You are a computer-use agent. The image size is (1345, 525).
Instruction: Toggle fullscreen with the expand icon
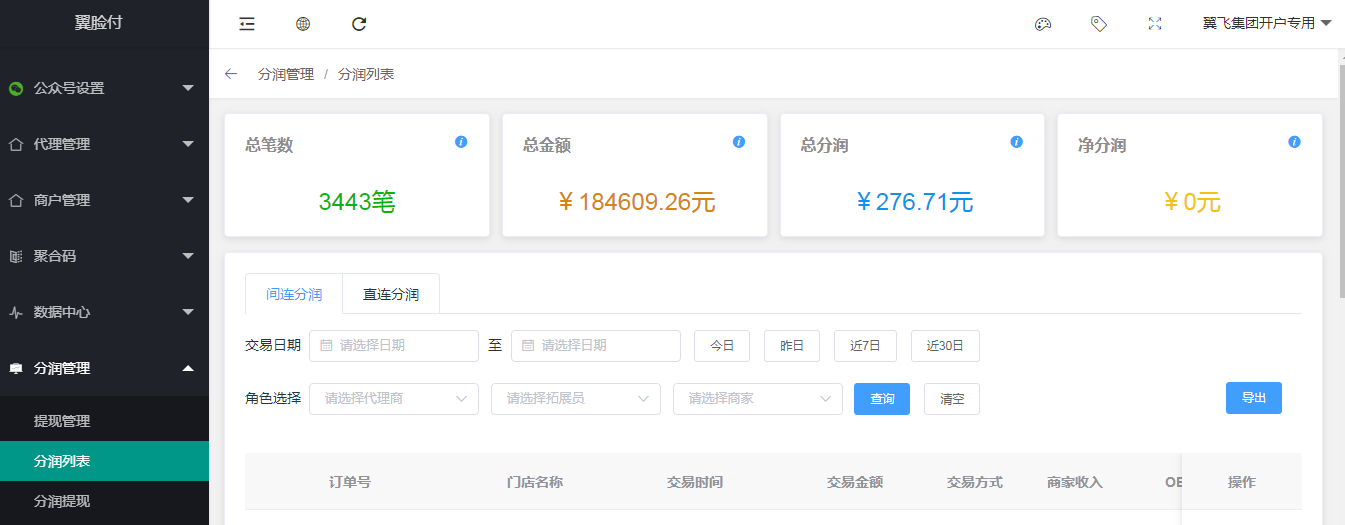(x=1155, y=24)
